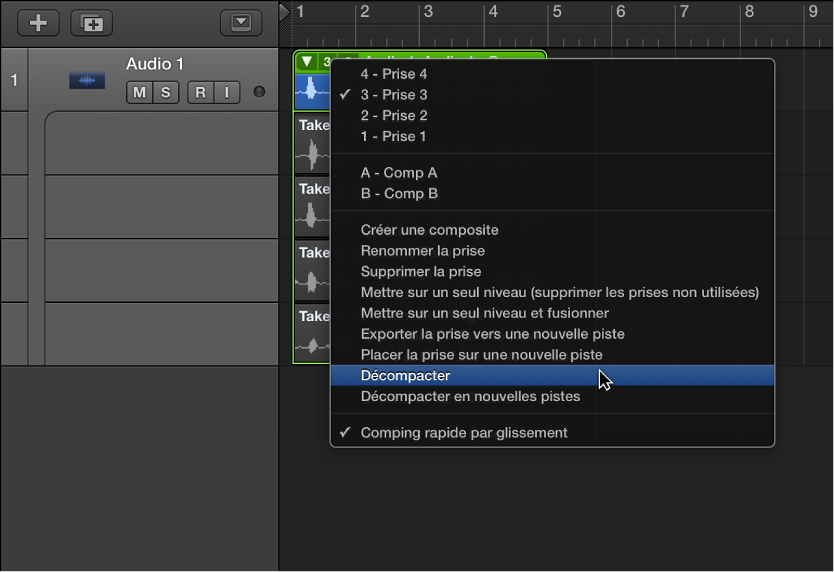Click the playhead marker at ruler start
Viewport: 834px width, 572px height.
(x=285, y=12)
